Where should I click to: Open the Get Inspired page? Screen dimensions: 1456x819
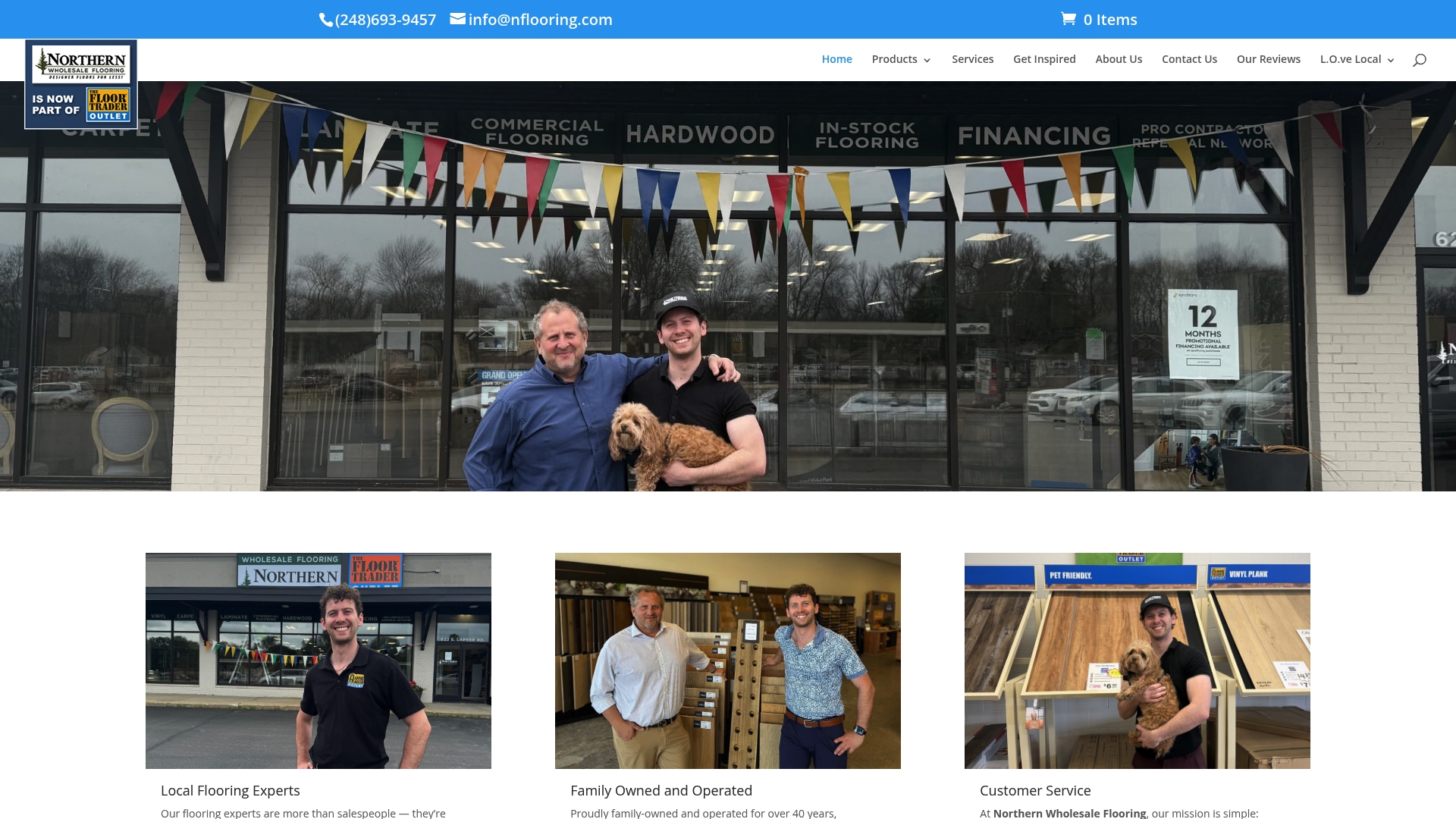click(x=1044, y=59)
